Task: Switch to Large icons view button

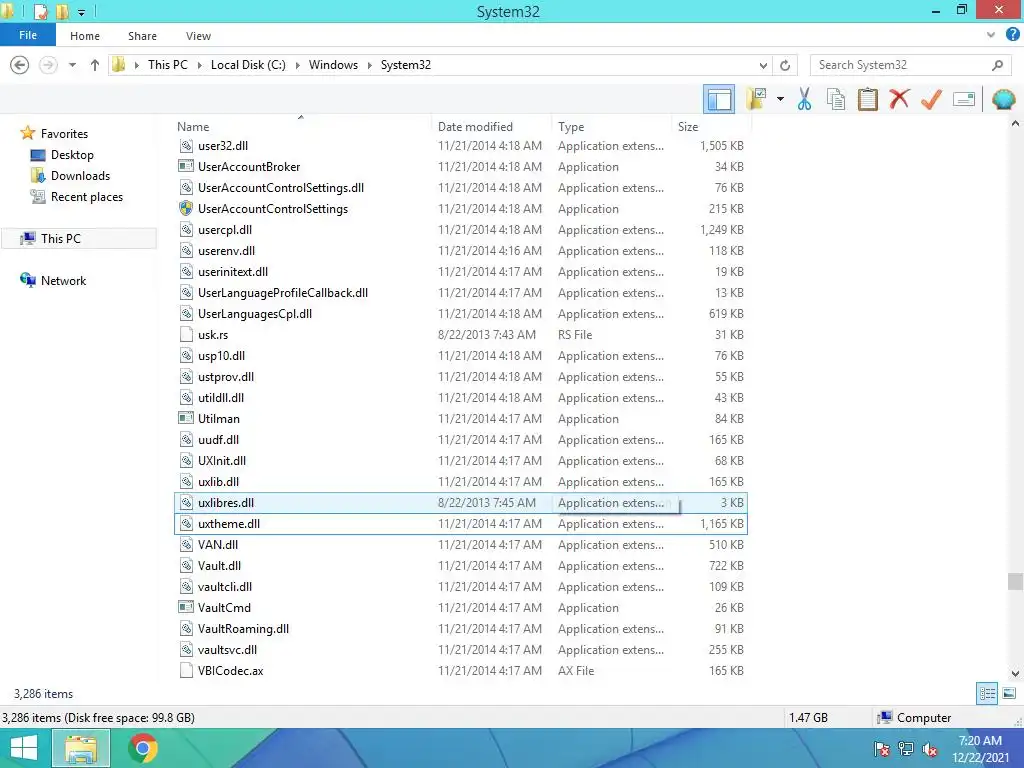Action: pyautogui.click(x=1009, y=694)
